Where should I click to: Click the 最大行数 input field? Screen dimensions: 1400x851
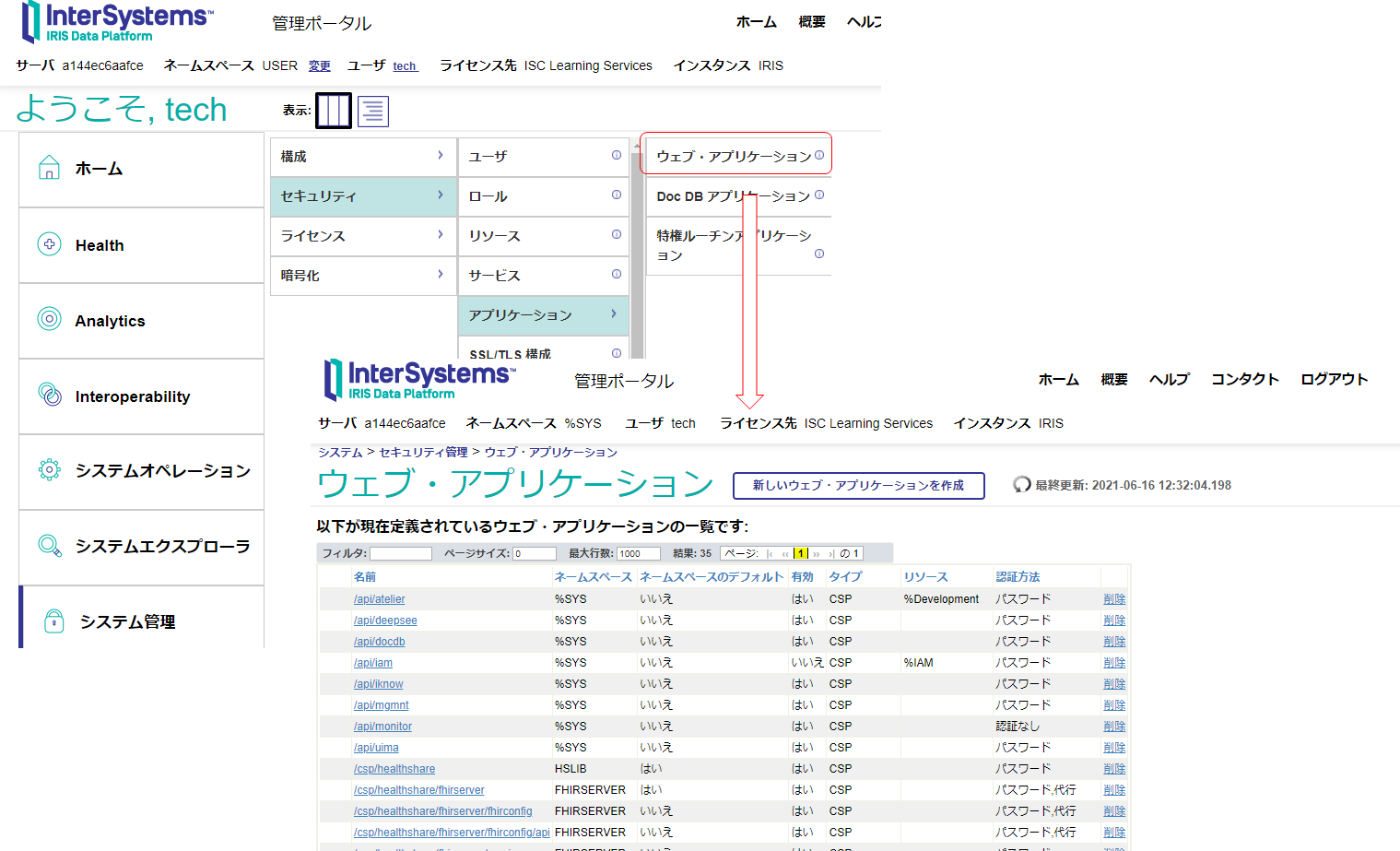(x=639, y=554)
